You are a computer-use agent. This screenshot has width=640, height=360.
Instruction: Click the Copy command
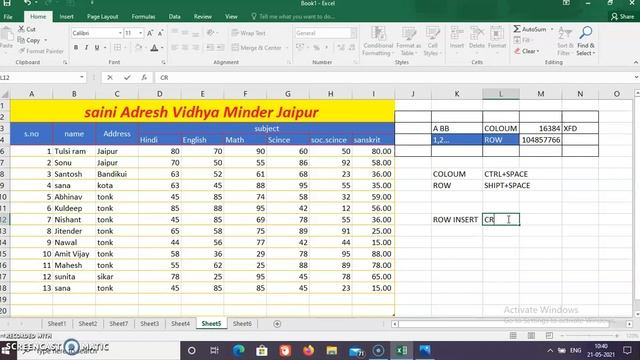(x=29, y=40)
